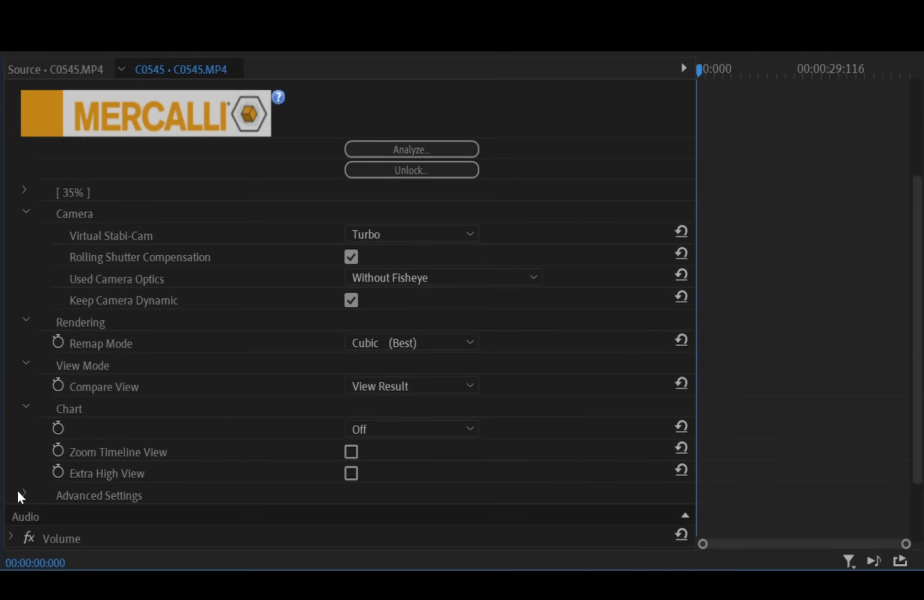Click the left zoom scrollbar handle
This screenshot has height=600, width=924.
[x=702, y=544]
